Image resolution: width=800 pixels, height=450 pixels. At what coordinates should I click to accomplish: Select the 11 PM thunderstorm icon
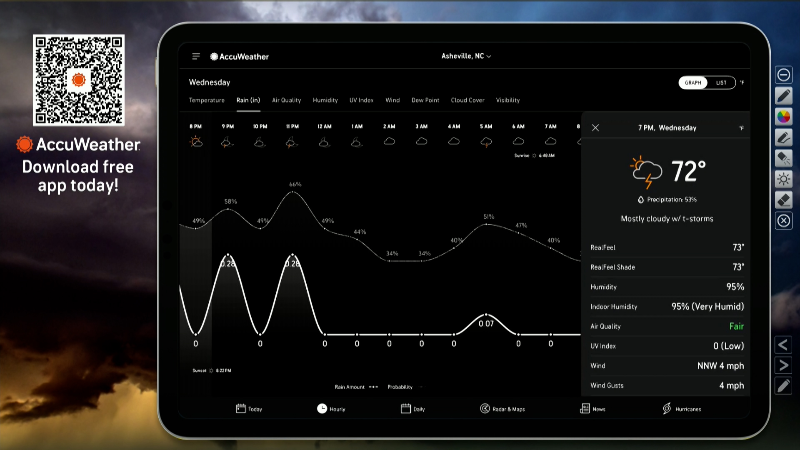(x=292, y=142)
